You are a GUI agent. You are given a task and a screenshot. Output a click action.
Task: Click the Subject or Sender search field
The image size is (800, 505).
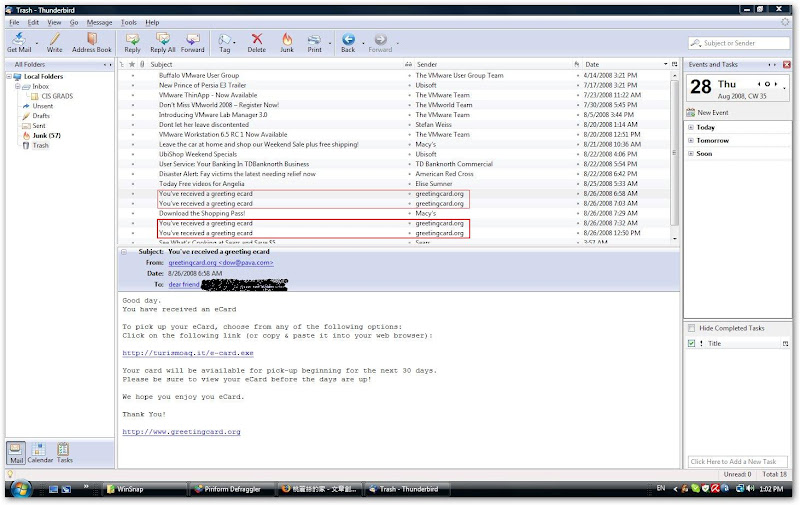(x=738, y=43)
